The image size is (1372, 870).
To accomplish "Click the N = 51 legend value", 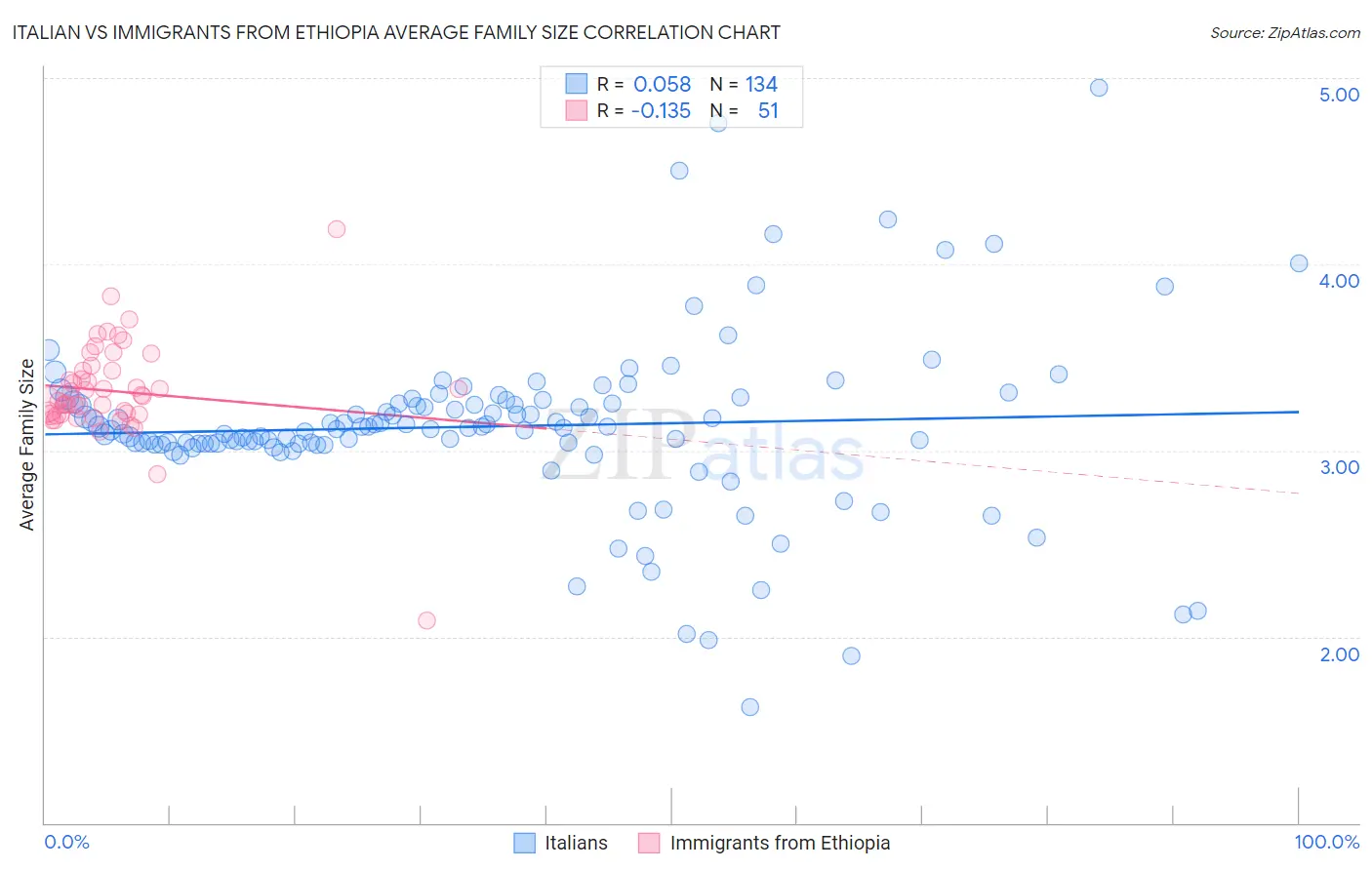I will tap(744, 110).
